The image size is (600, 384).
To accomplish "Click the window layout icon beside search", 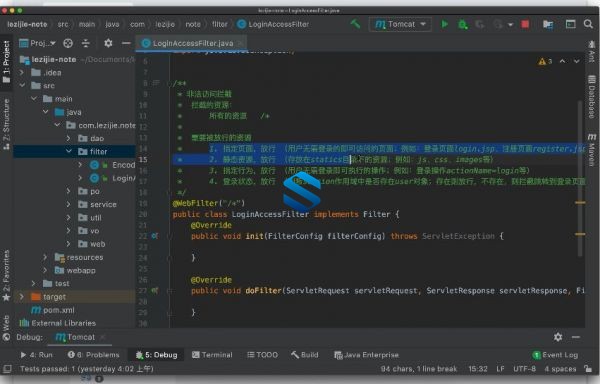I will point(570,24).
